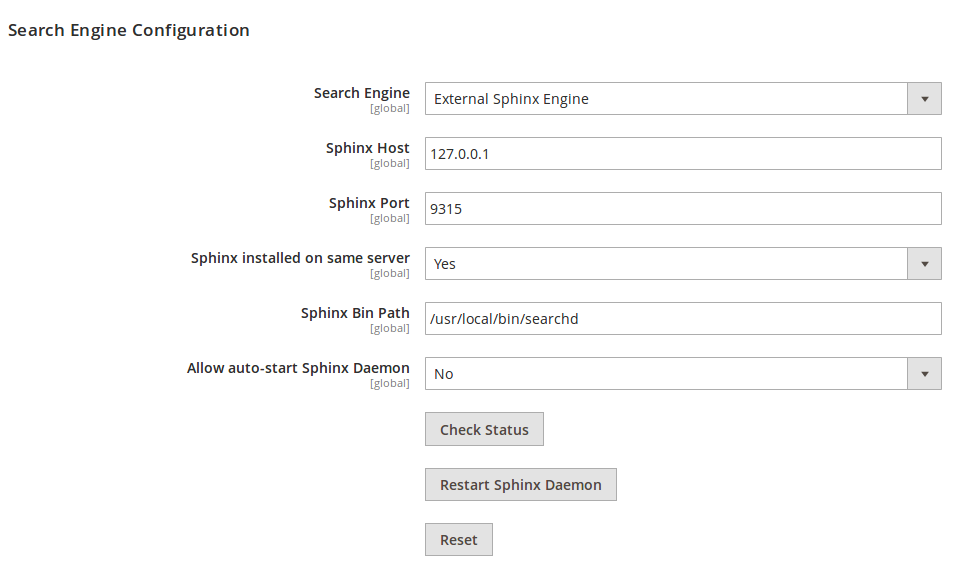Select the Sphinx Host input field
The width and height of the screenshot is (954, 576).
pyautogui.click(x=683, y=153)
